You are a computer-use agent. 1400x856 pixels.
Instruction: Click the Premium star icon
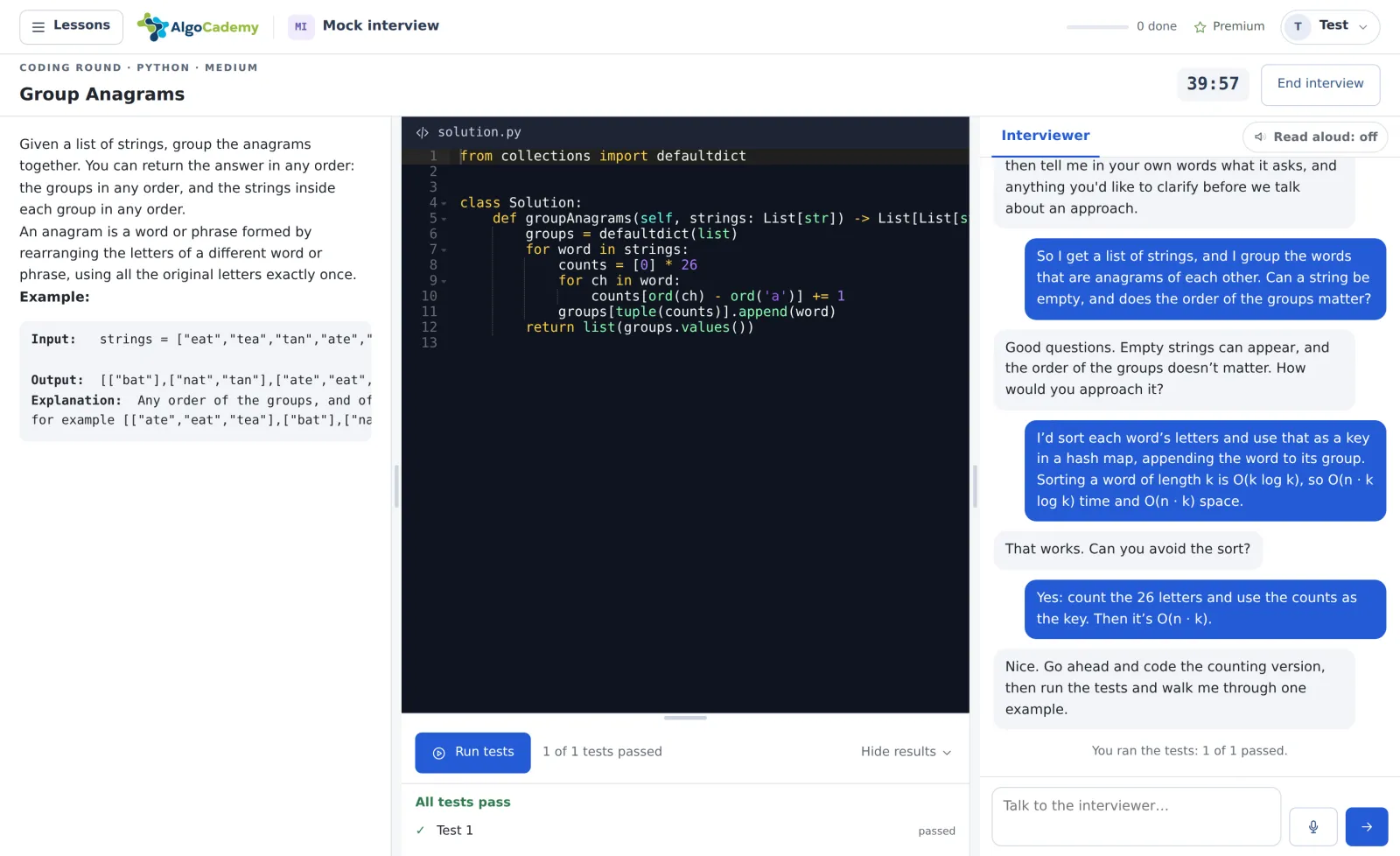point(1200,27)
